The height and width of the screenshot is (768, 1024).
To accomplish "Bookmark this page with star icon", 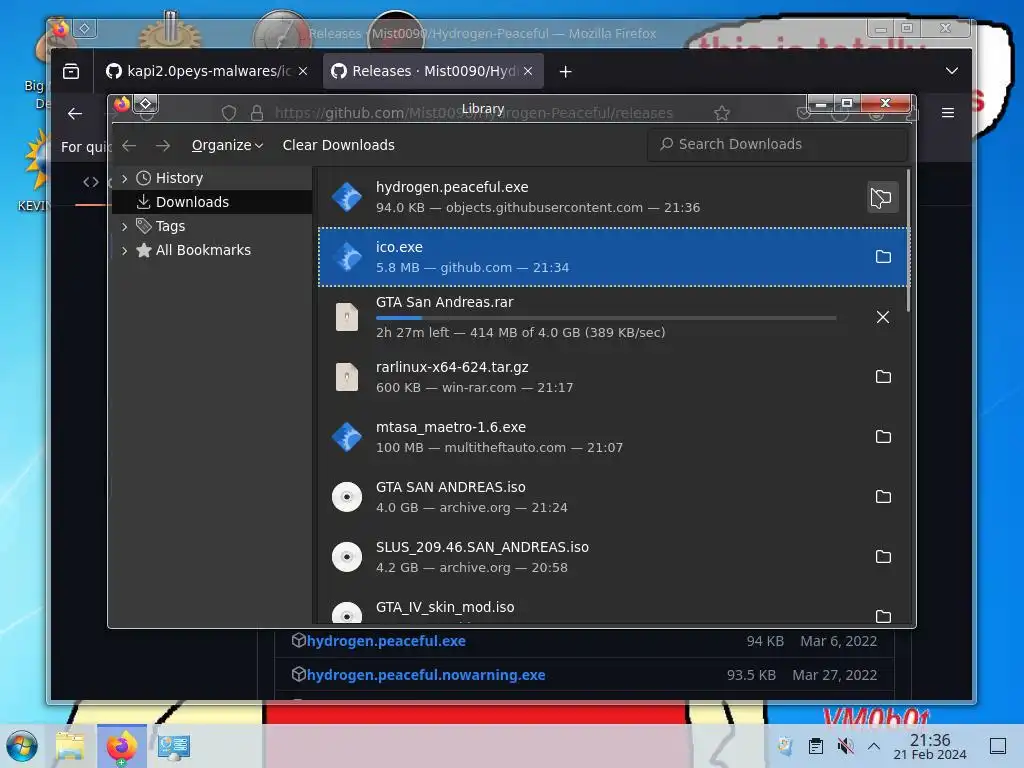I will coord(722,113).
